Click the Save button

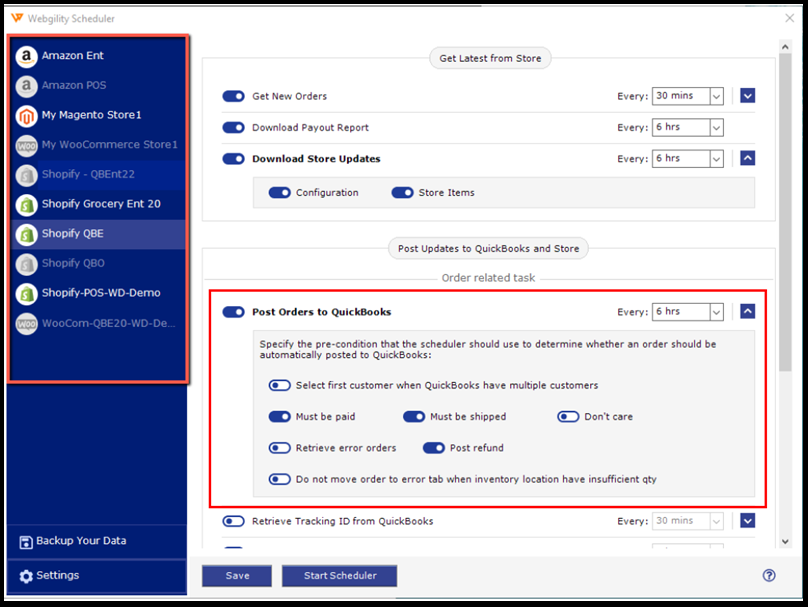pos(237,576)
